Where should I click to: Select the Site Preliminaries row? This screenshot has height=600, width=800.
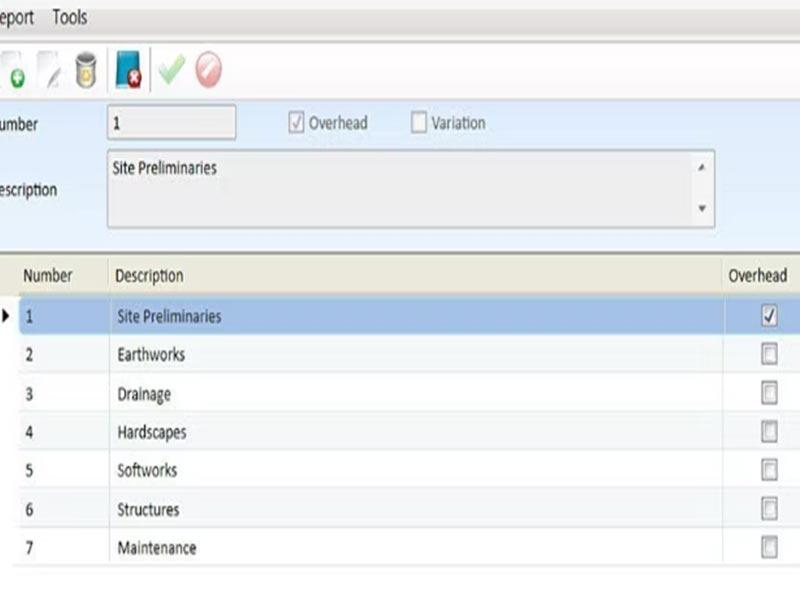coord(410,316)
